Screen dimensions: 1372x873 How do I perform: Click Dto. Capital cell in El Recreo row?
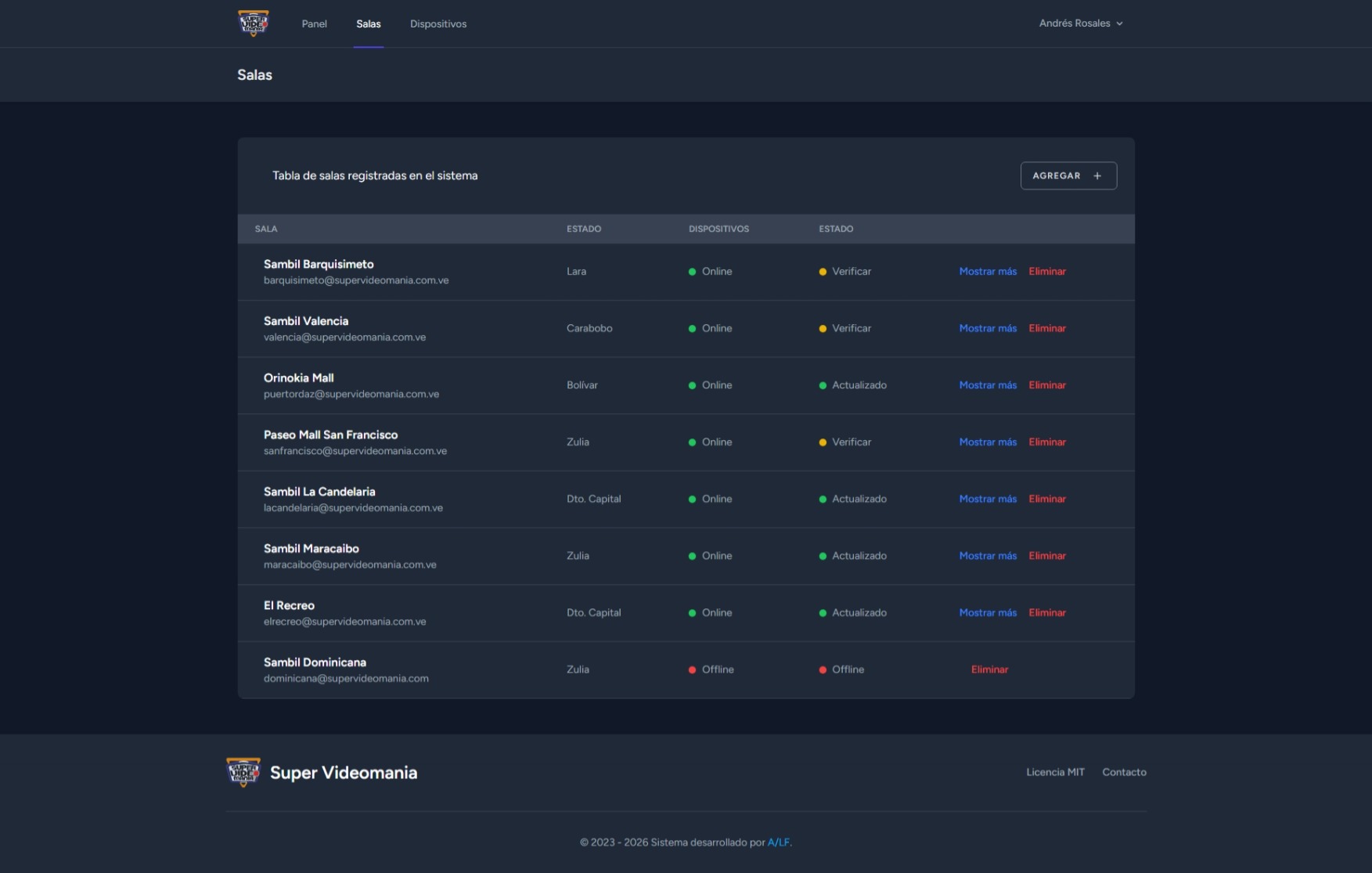click(x=593, y=613)
